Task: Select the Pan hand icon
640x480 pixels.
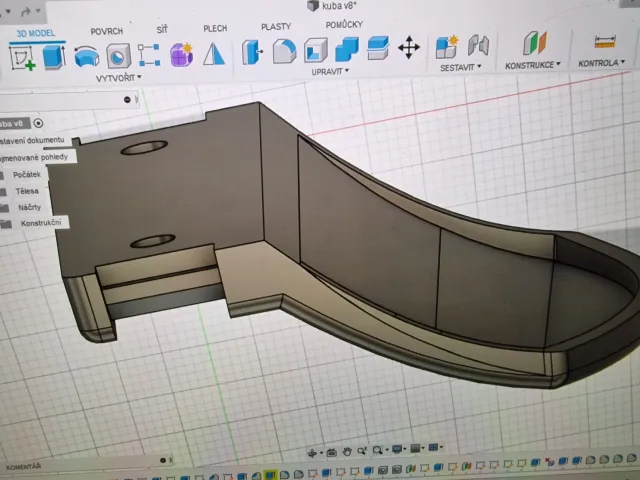Action: (x=347, y=451)
